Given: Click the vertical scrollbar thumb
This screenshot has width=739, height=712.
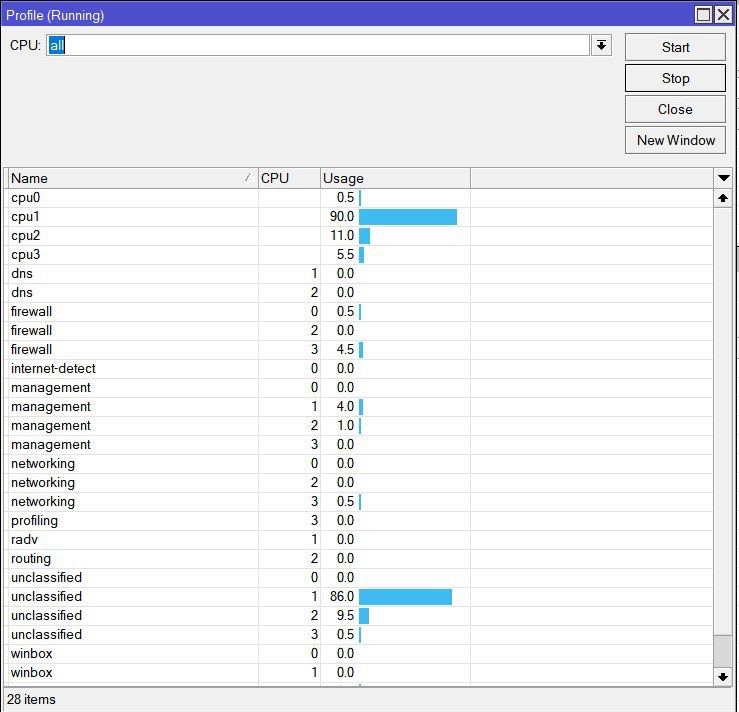Looking at the screenshot, I should 723,651.
